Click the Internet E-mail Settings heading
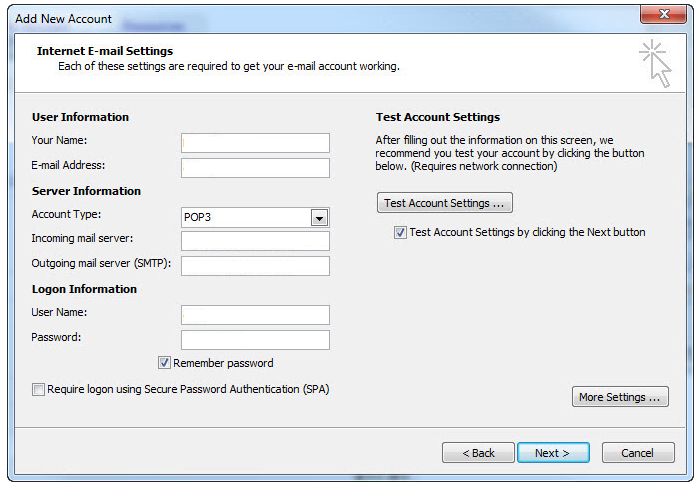The width and height of the screenshot is (699, 486). pos(105,51)
